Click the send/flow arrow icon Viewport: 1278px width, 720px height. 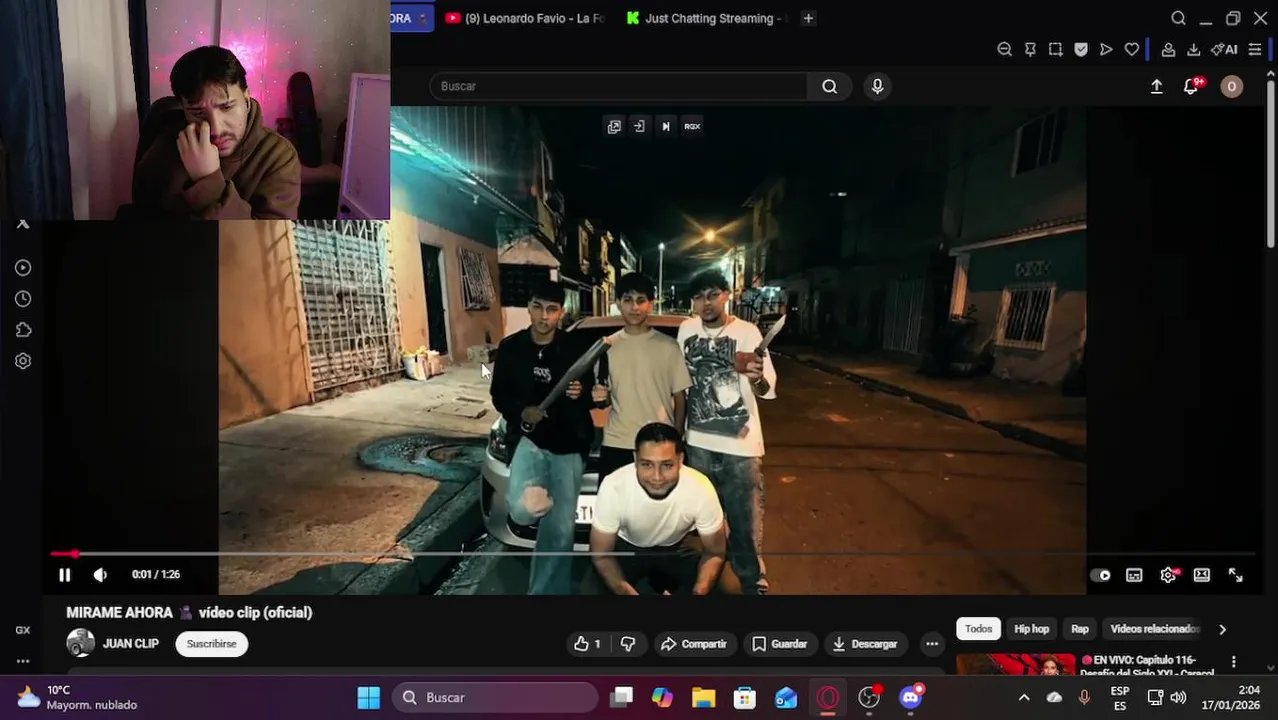(x=1106, y=49)
